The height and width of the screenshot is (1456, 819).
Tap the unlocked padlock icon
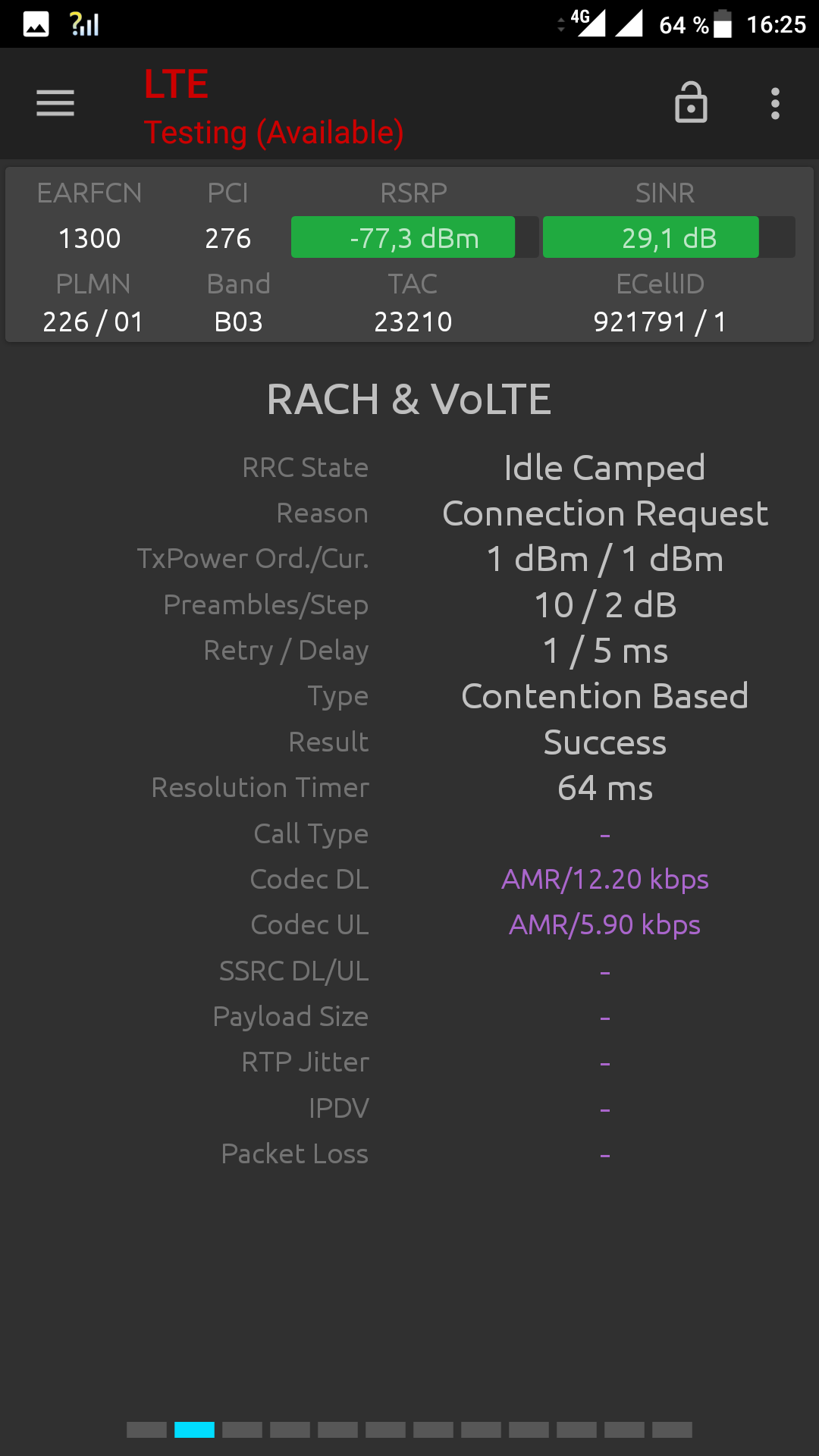[691, 102]
